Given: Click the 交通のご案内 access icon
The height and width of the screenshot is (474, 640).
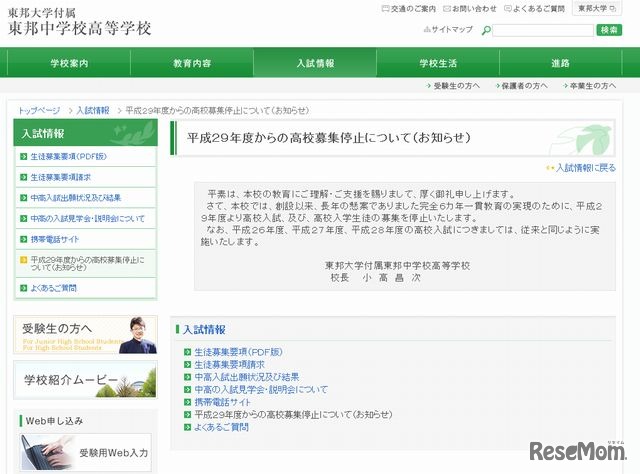Looking at the screenshot, I should coord(387,8).
